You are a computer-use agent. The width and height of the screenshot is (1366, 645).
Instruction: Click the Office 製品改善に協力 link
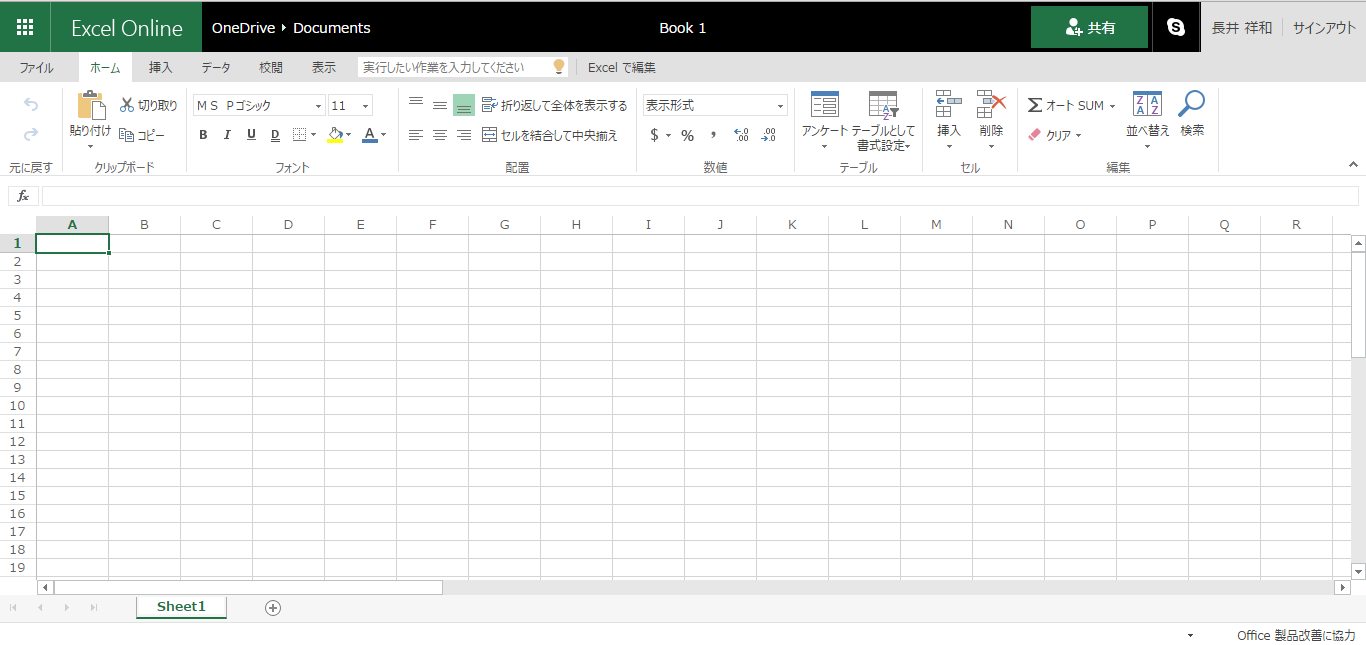[1296, 635]
